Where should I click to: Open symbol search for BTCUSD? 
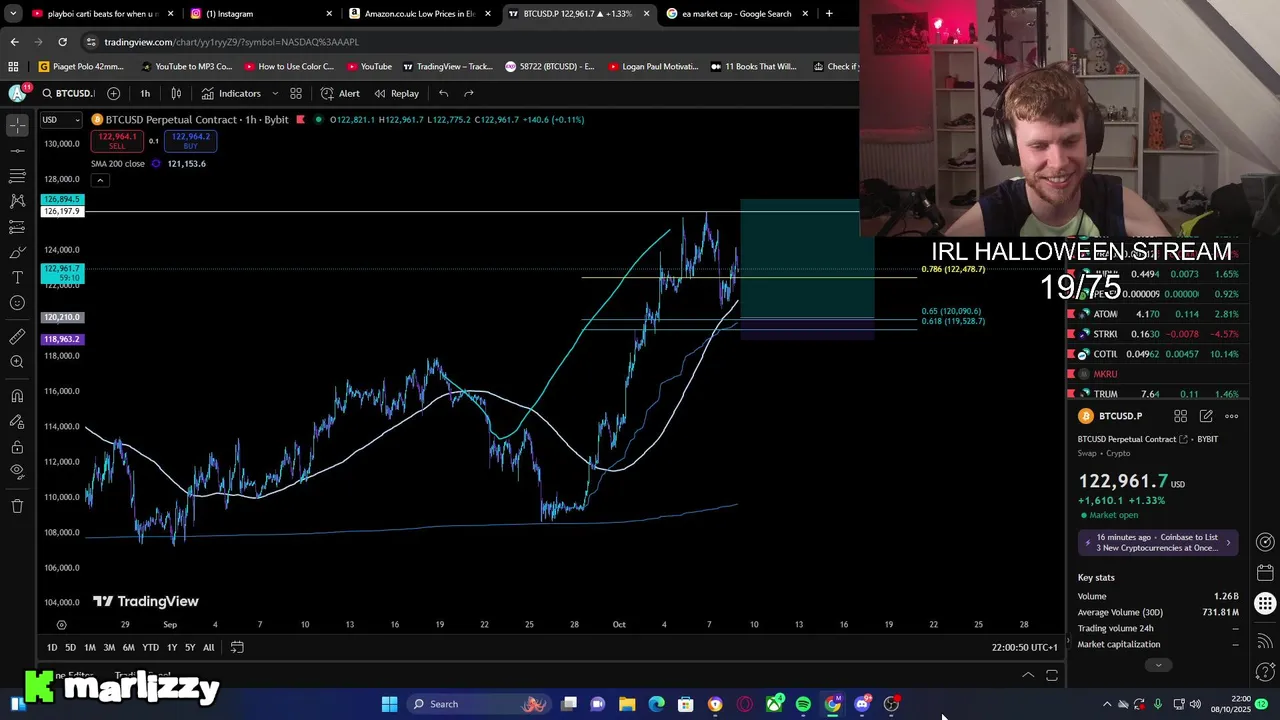click(x=68, y=93)
